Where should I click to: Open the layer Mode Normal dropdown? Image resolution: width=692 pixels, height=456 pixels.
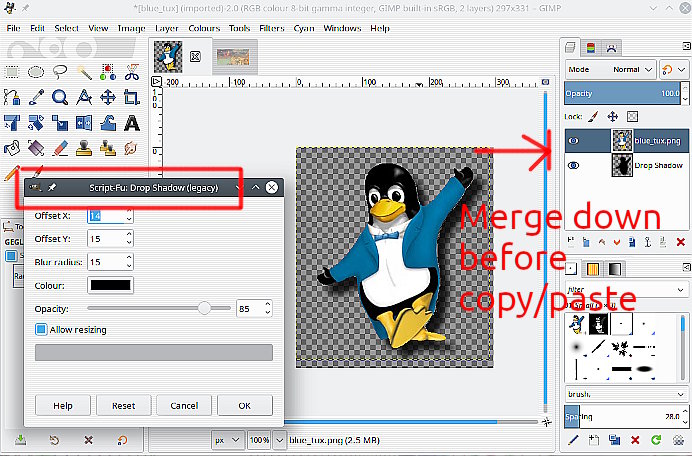(x=610, y=70)
